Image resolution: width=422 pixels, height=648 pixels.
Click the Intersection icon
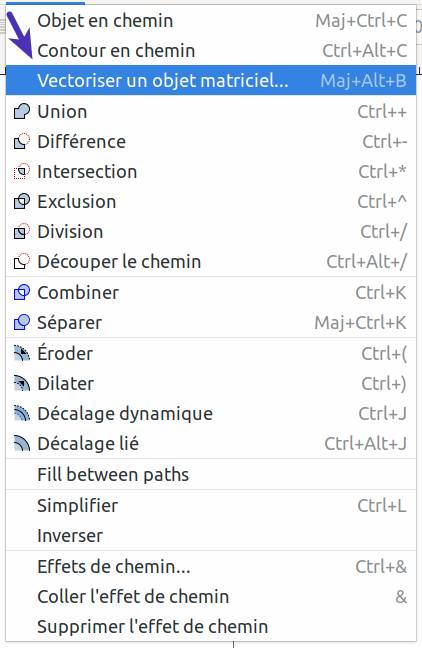click(x=22, y=172)
